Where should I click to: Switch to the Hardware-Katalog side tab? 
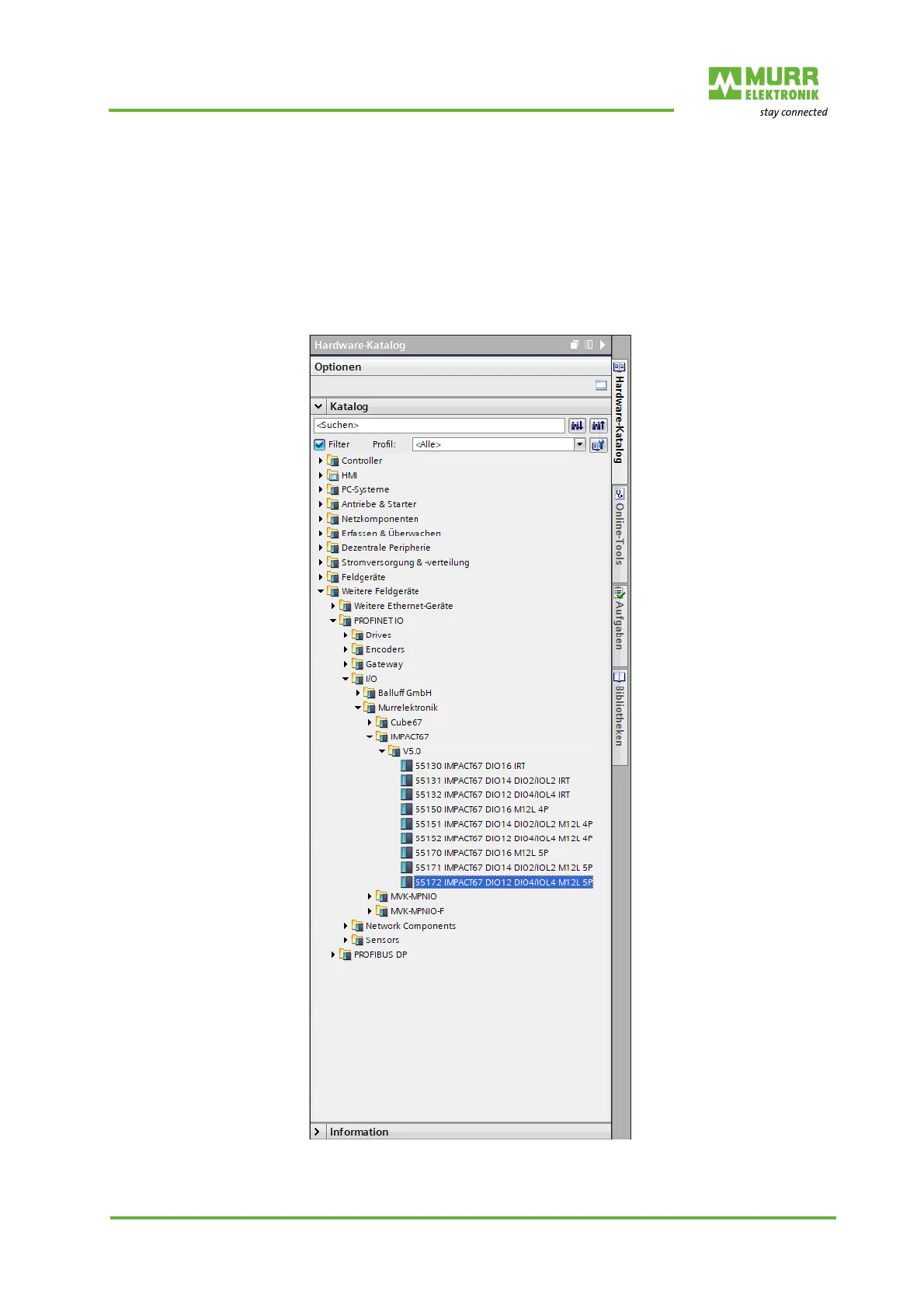pyautogui.click(x=620, y=421)
